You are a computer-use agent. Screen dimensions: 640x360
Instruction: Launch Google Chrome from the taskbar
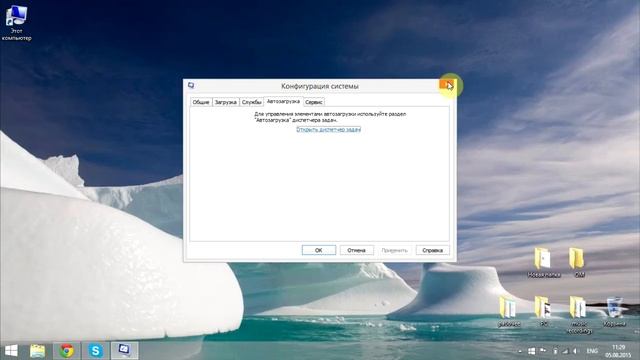67,351
